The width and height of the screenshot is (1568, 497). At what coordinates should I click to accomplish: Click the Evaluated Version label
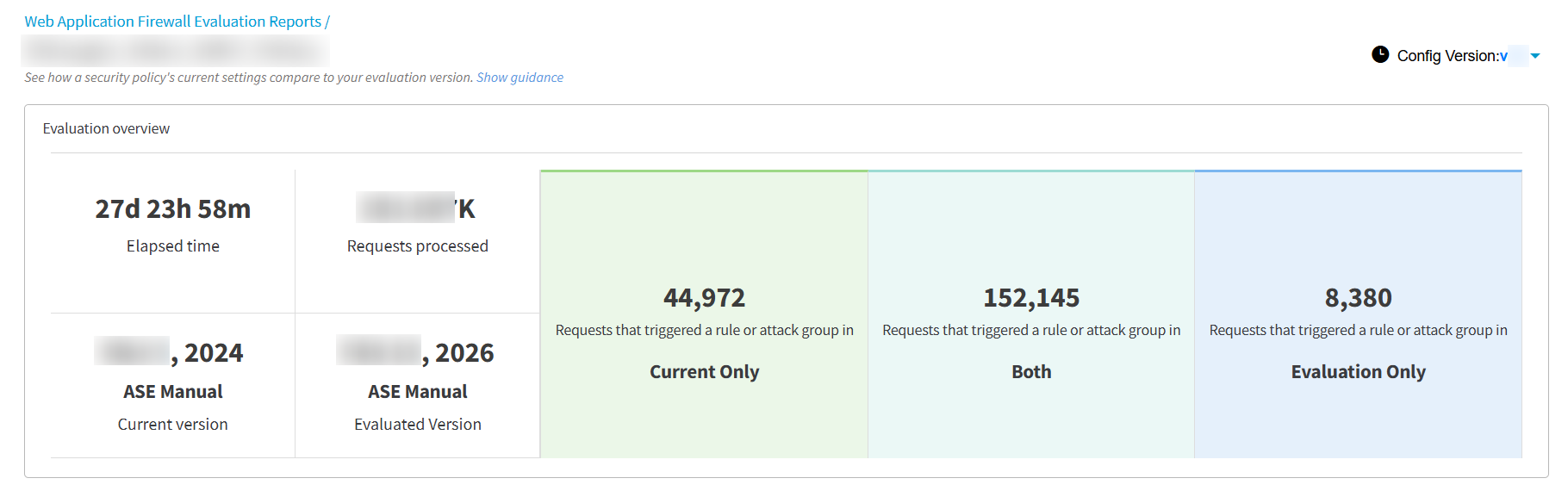(x=417, y=425)
